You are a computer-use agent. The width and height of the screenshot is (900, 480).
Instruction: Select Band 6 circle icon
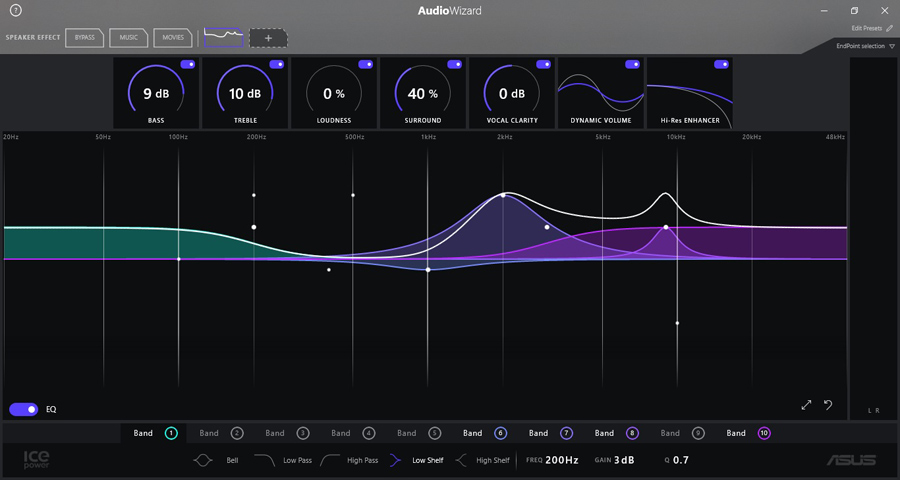(x=501, y=433)
